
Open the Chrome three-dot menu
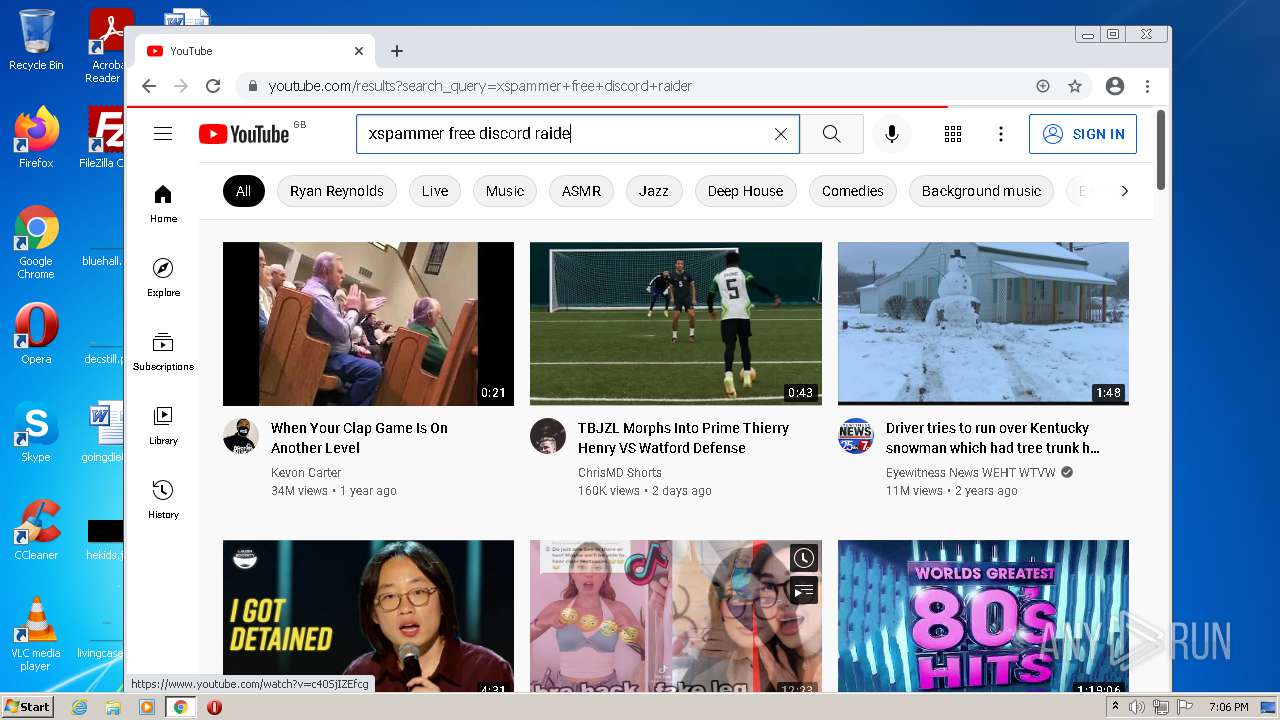(x=1147, y=86)
